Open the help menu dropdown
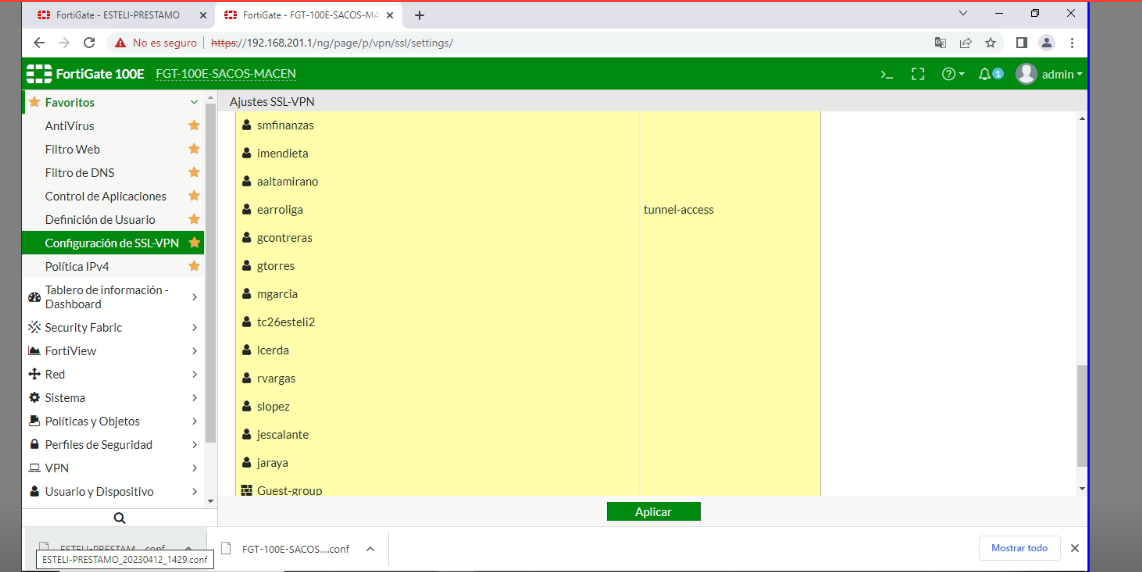The image size is (1142, 572). tap(953, 74)
